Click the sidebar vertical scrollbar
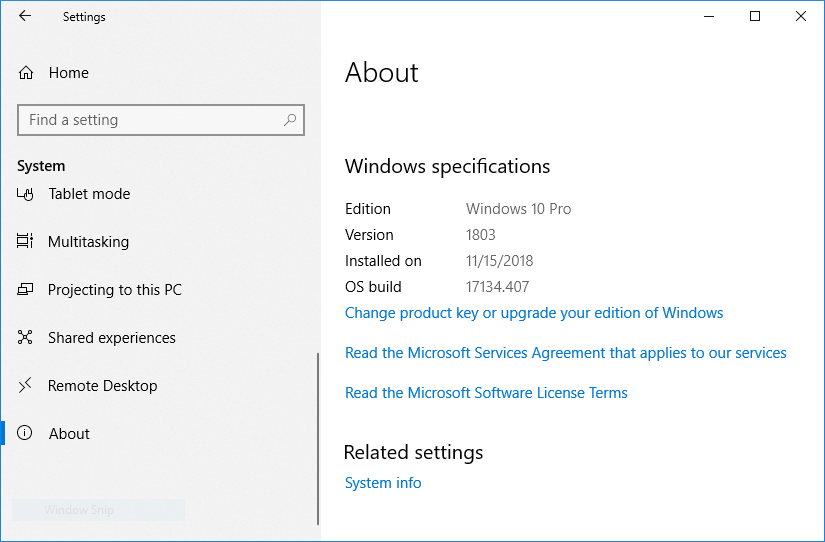The image size is (825, 542). 318,438
